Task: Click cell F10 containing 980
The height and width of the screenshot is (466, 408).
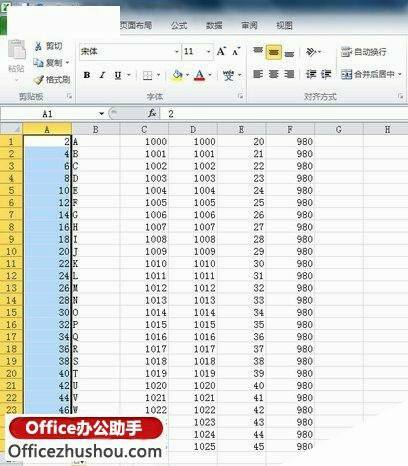Action: [290, 251]
